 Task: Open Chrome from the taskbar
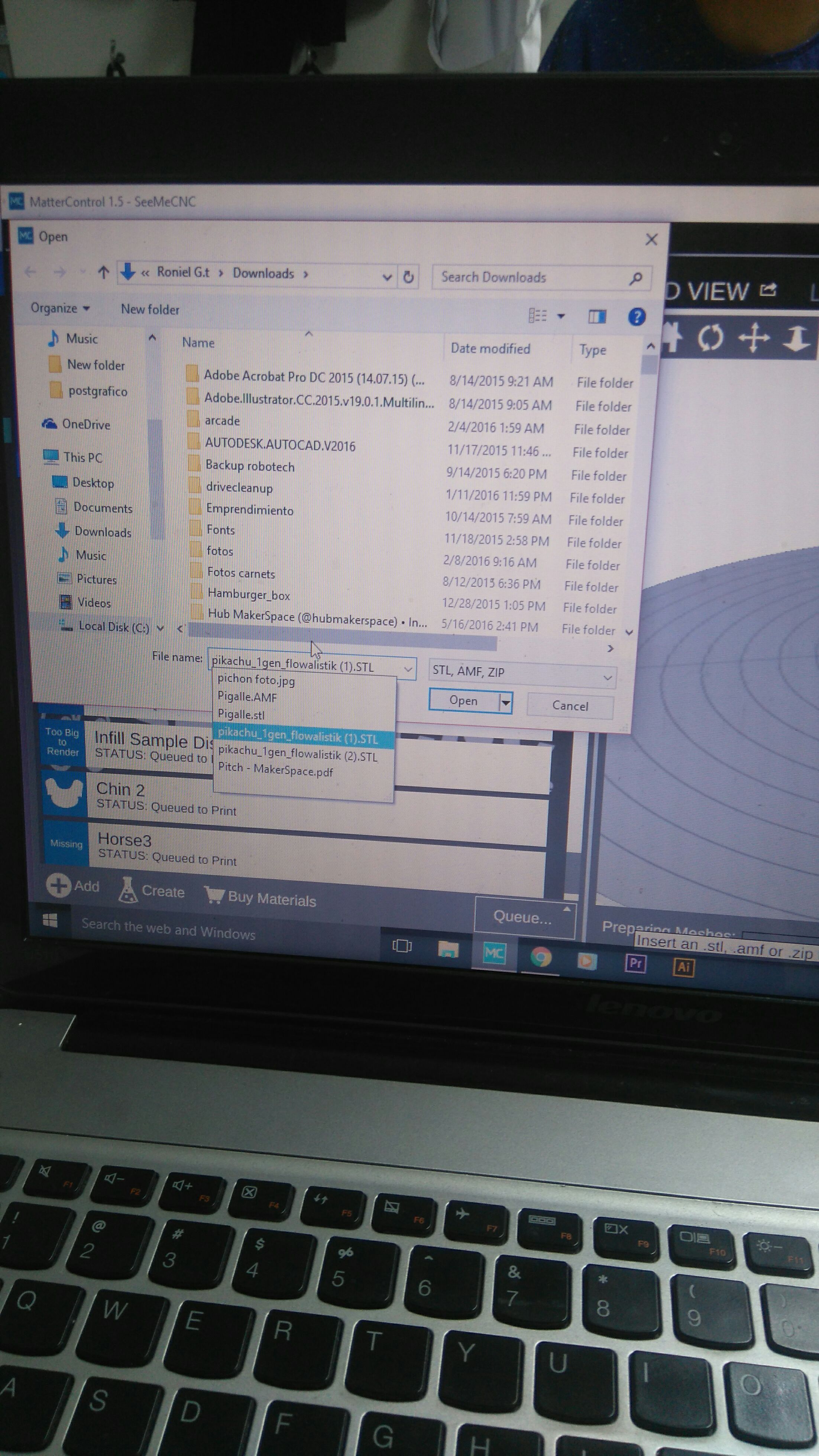pyautogui.click(x=541, y=956)
